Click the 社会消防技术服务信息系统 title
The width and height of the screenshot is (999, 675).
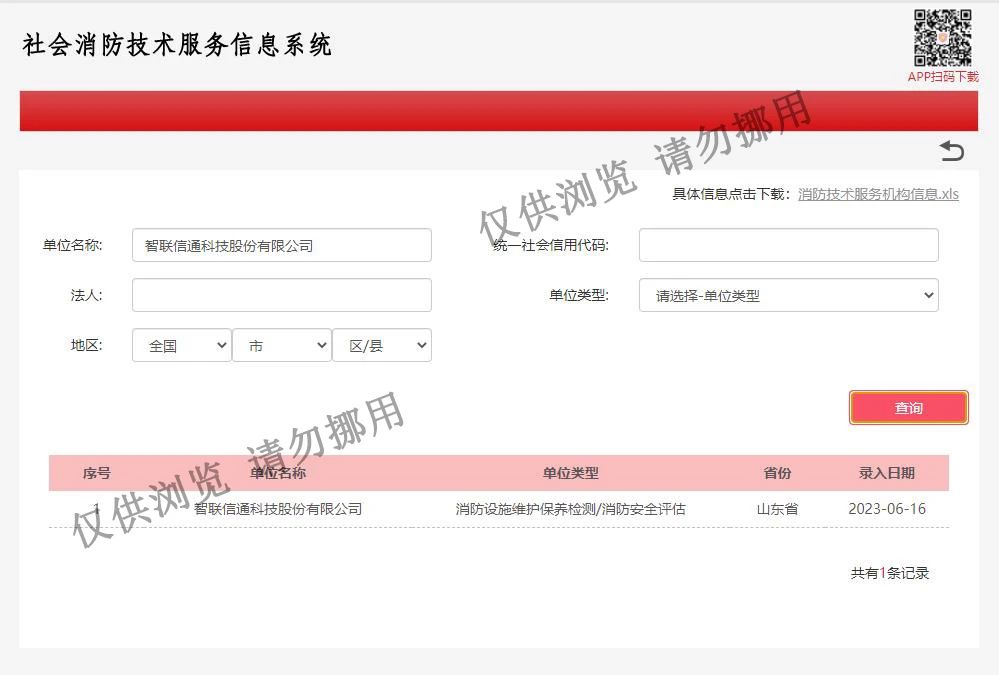tap(177, 45)
